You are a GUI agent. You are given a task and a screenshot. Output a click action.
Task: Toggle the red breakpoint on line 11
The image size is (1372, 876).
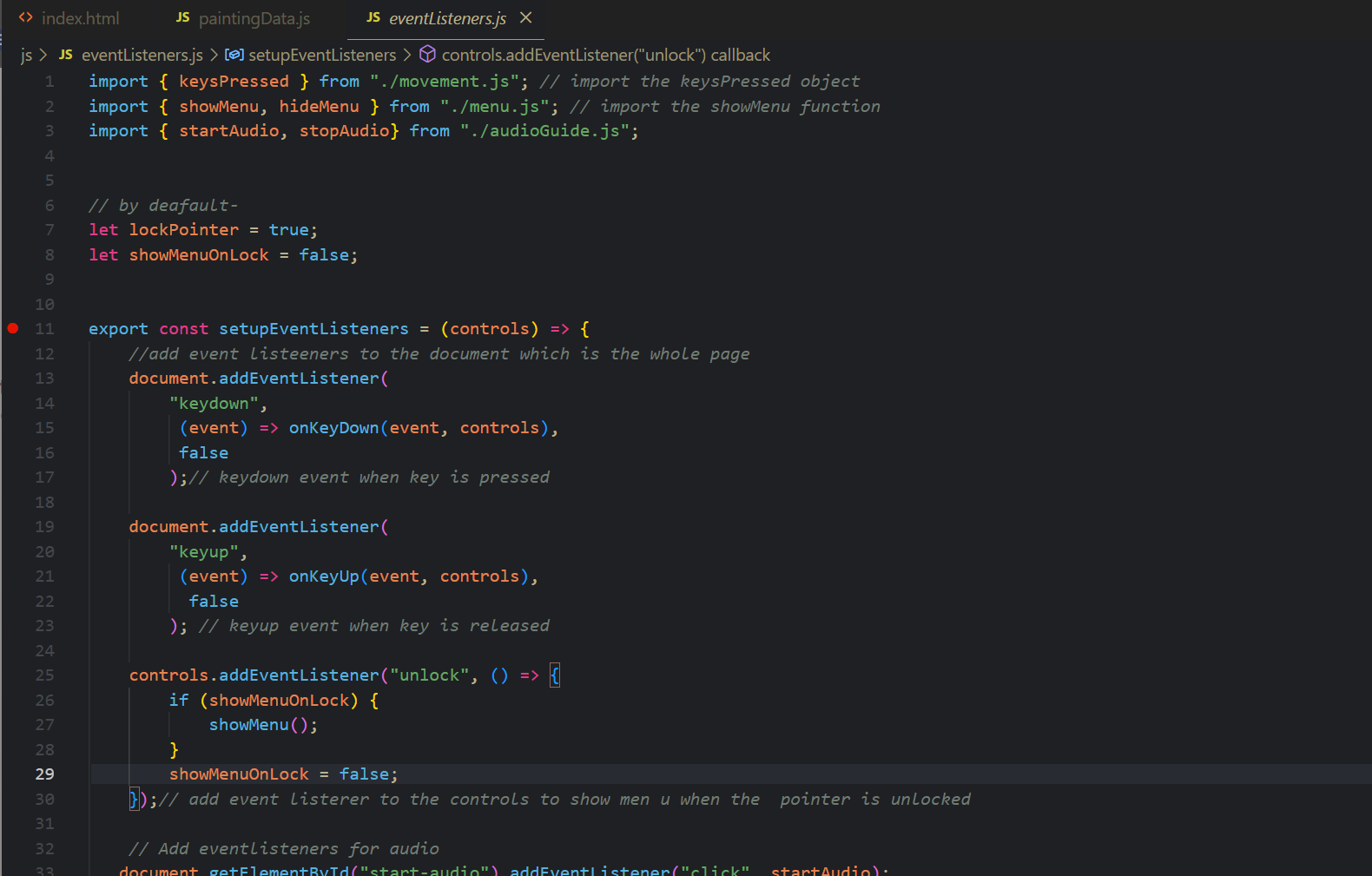(13, 328)
